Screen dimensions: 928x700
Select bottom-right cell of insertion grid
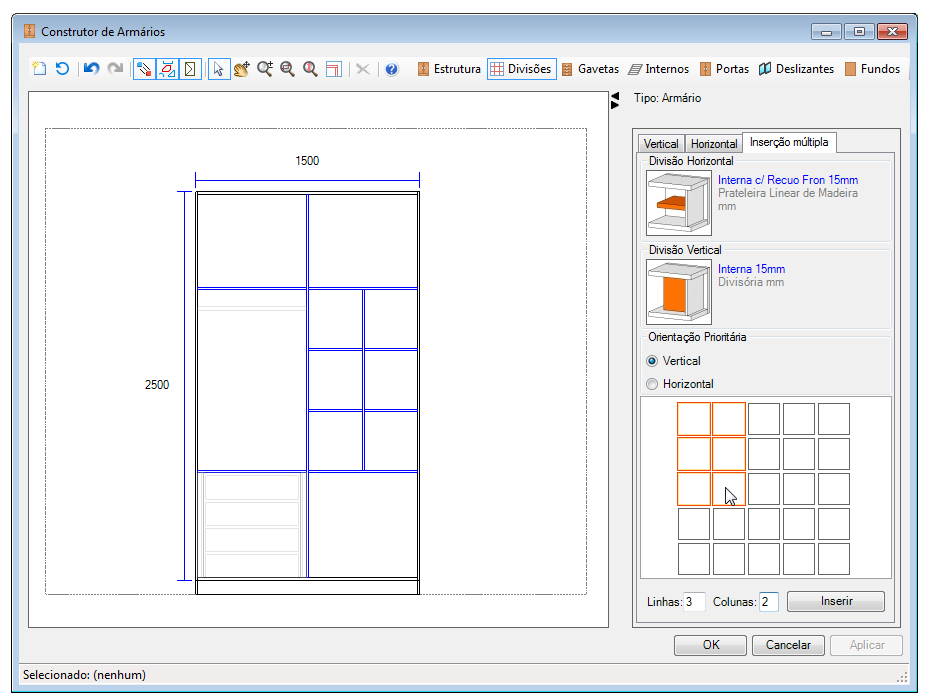coord(833,559)
